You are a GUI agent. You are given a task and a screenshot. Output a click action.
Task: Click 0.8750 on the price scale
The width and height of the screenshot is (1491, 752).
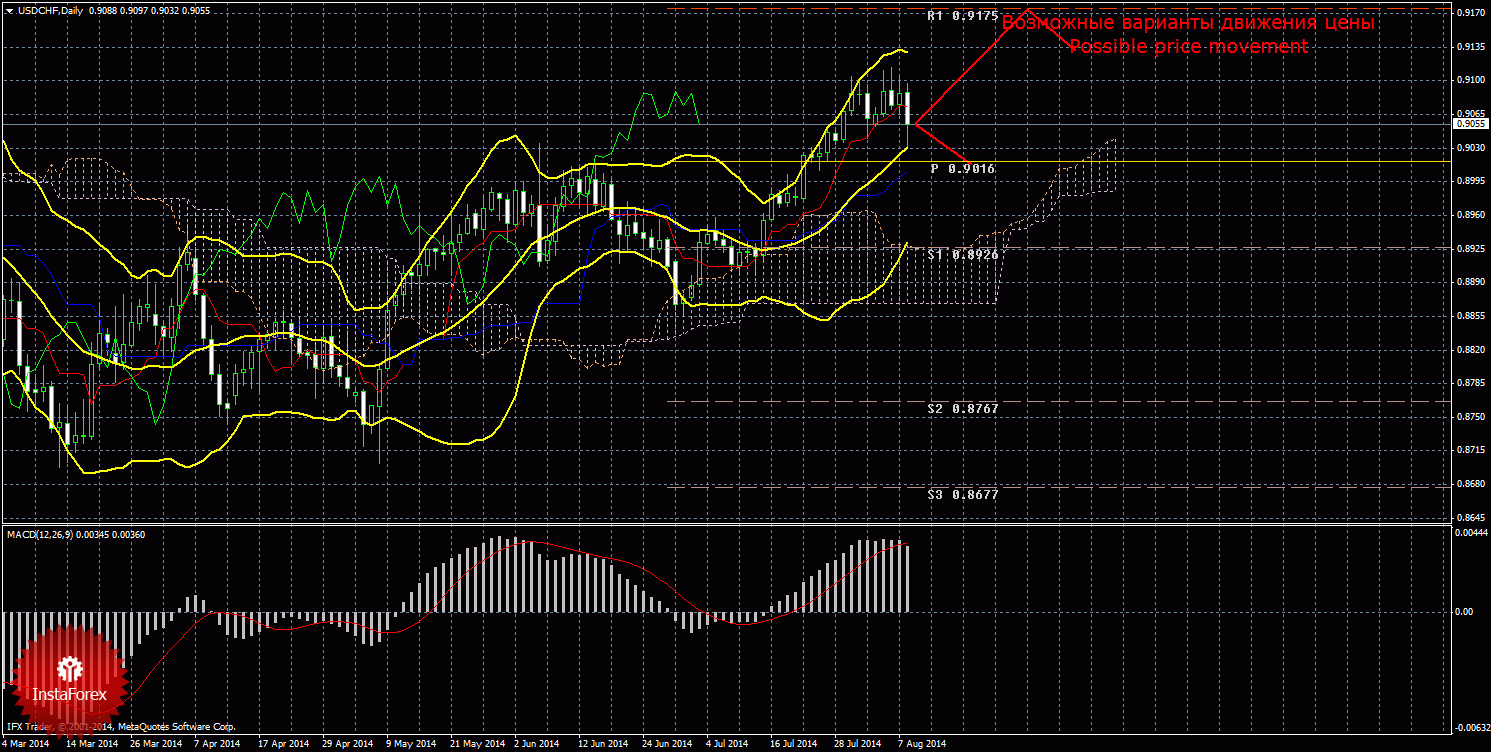[x=1469, y=417]
